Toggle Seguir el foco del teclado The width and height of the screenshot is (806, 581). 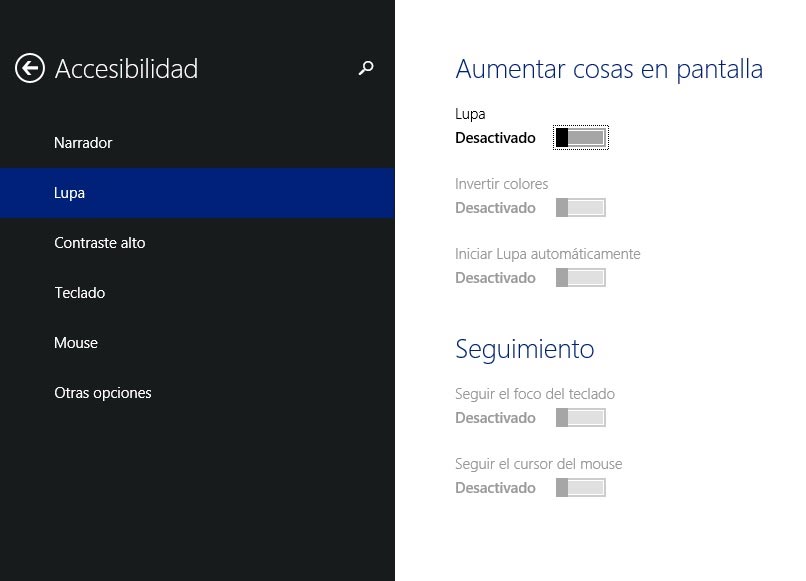coord(581,418)
